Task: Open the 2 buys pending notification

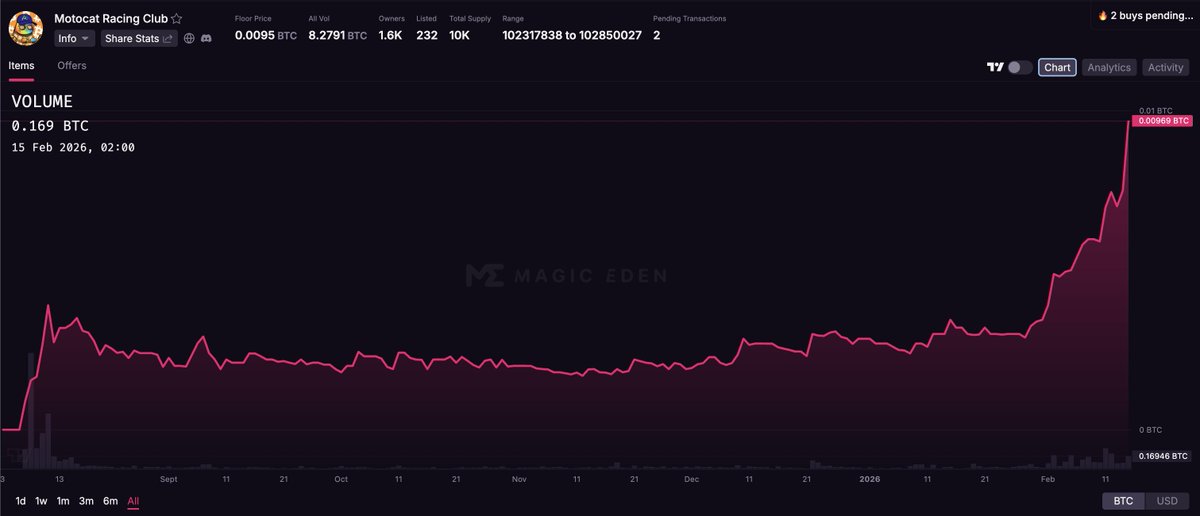Action: 1146,16
